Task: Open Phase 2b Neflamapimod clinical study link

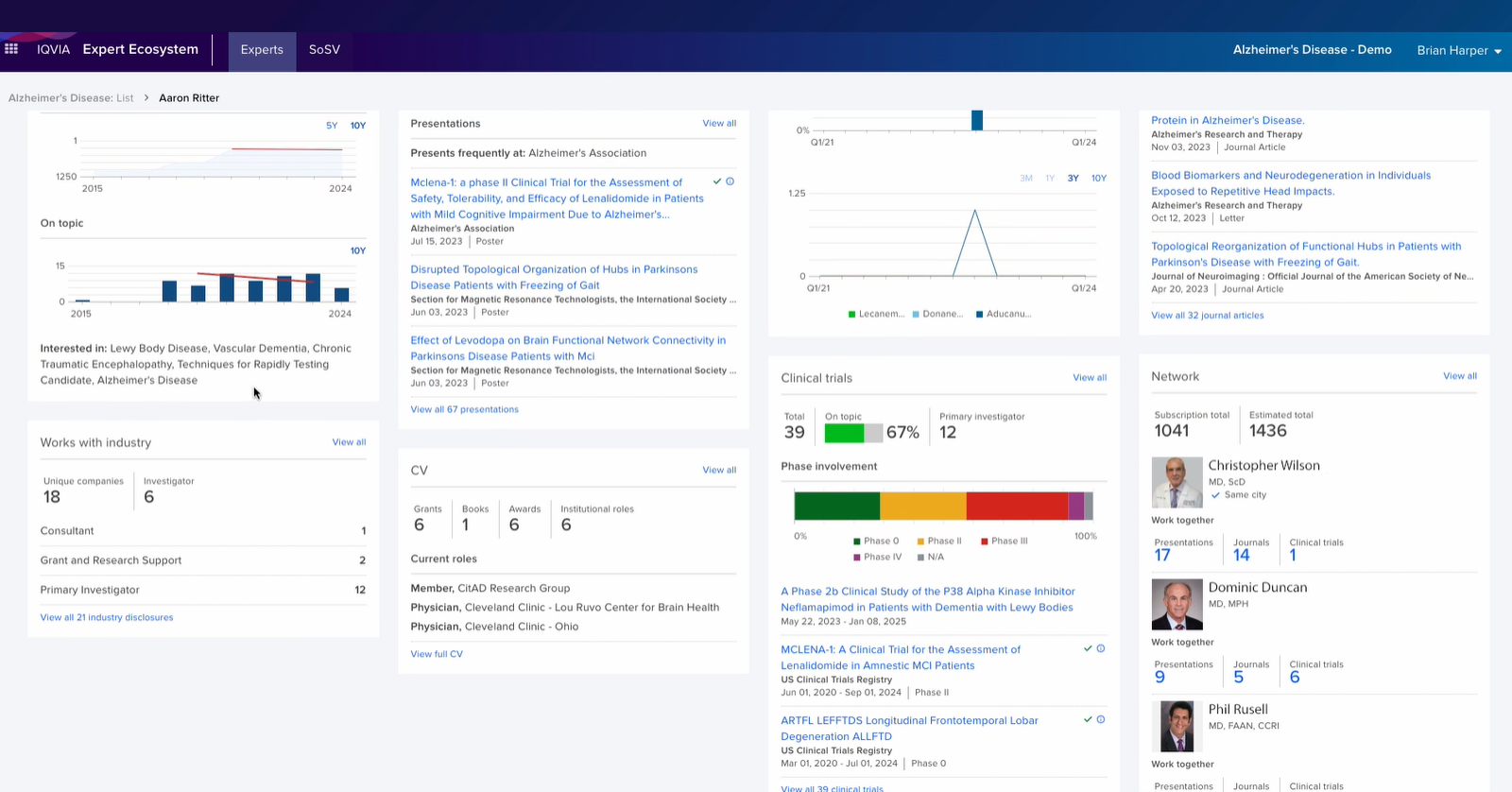Action: point(928,599)
